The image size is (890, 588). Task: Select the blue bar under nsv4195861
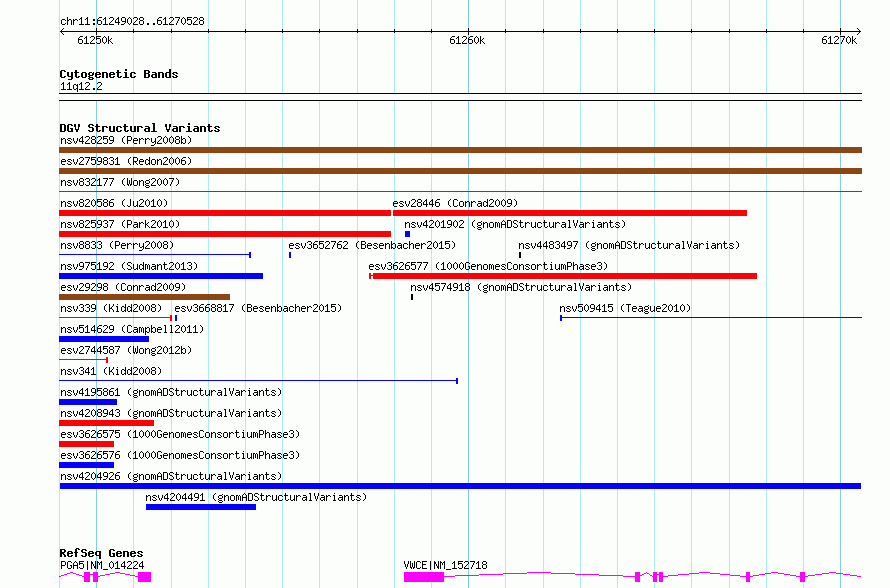click(x=88, y=402)
